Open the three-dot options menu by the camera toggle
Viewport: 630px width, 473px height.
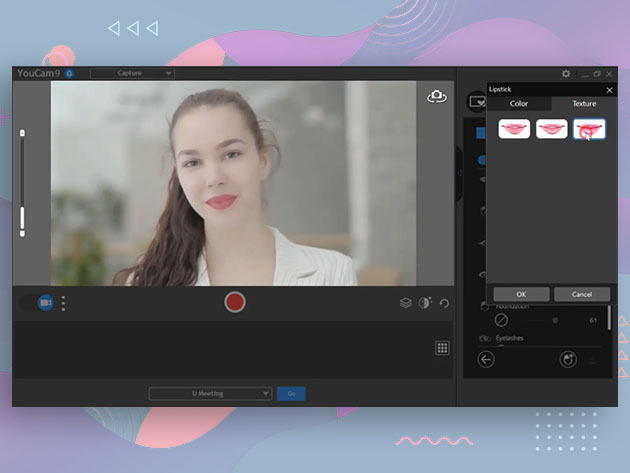point(63,303)
